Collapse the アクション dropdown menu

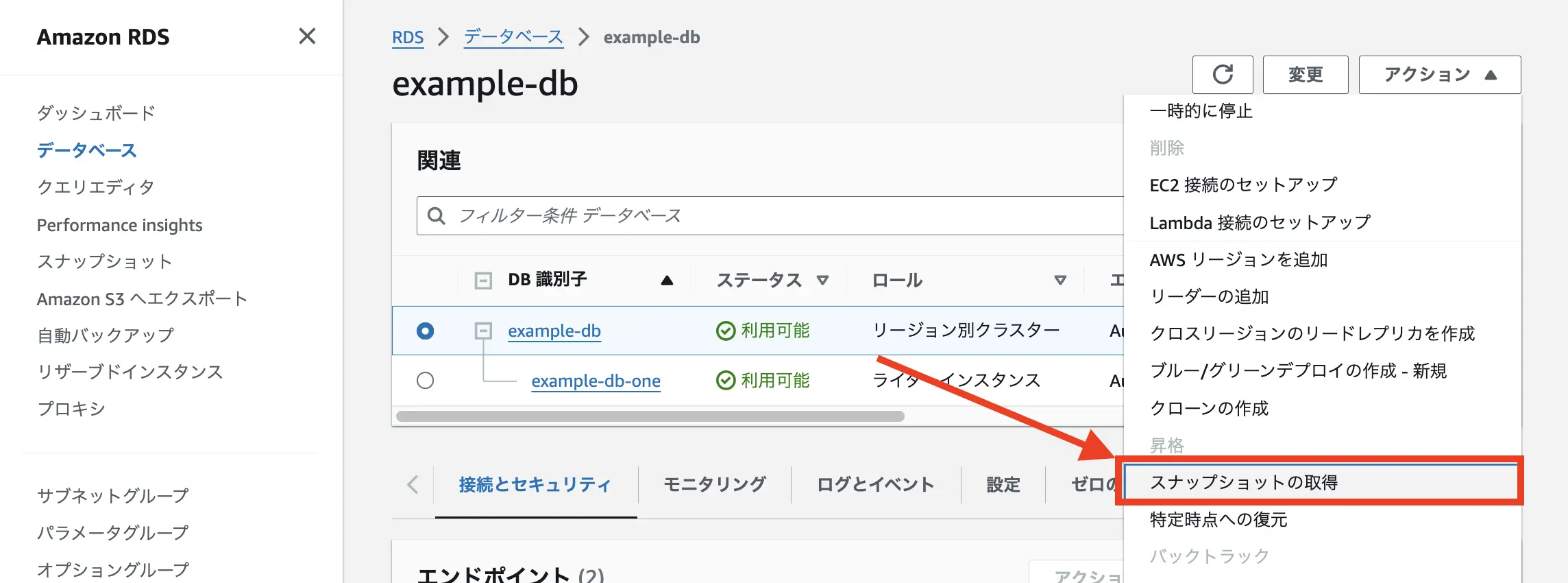(x=1439, y=74)
